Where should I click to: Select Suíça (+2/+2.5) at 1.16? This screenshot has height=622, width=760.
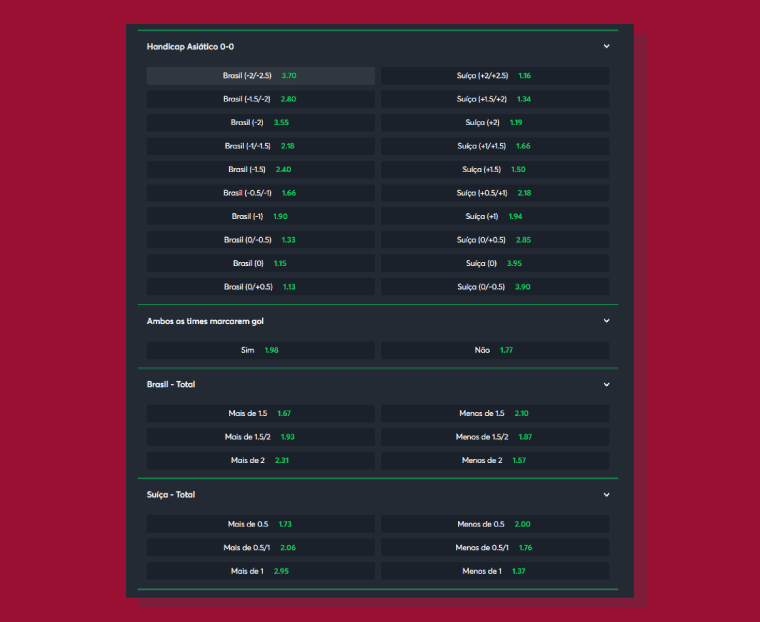tap(495, 76)
